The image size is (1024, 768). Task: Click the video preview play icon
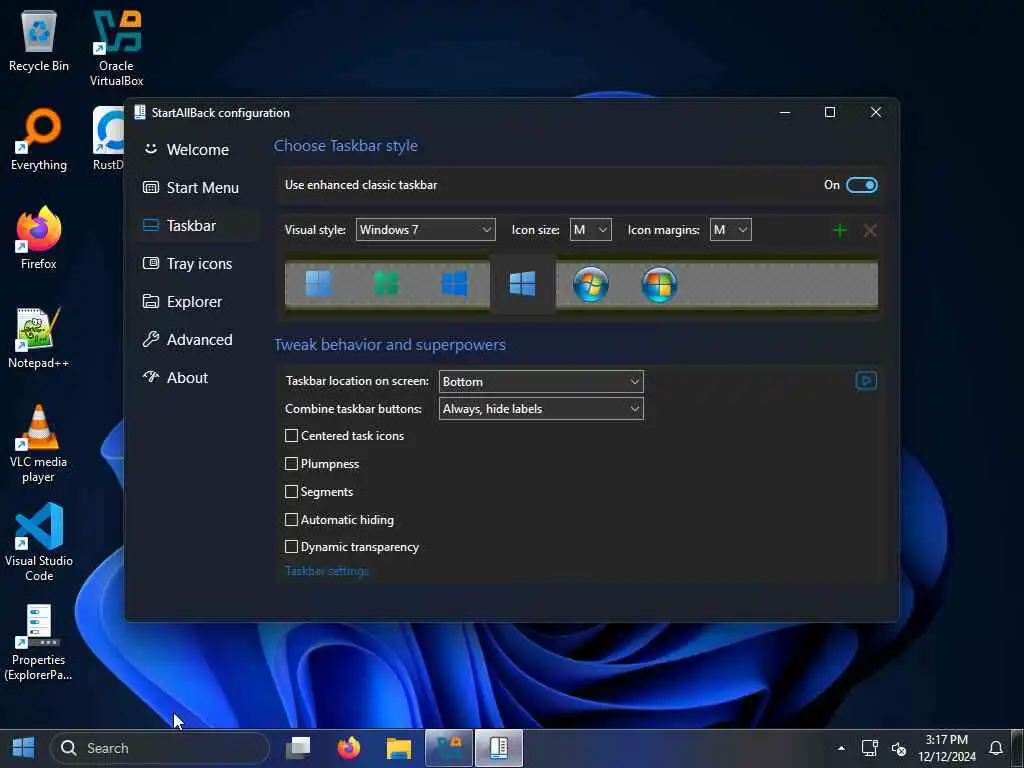[866, 381]
